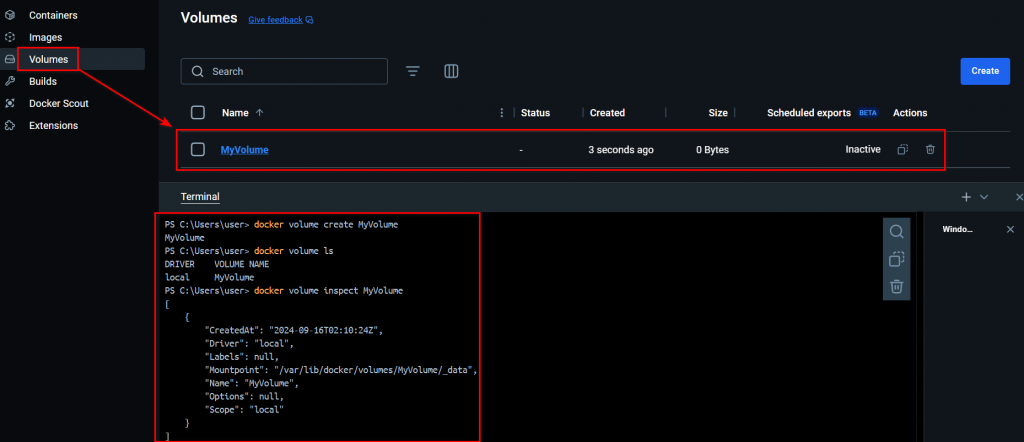Go to Docker Scout
The image size is (1024, 442).
click(x=59, y=103)
